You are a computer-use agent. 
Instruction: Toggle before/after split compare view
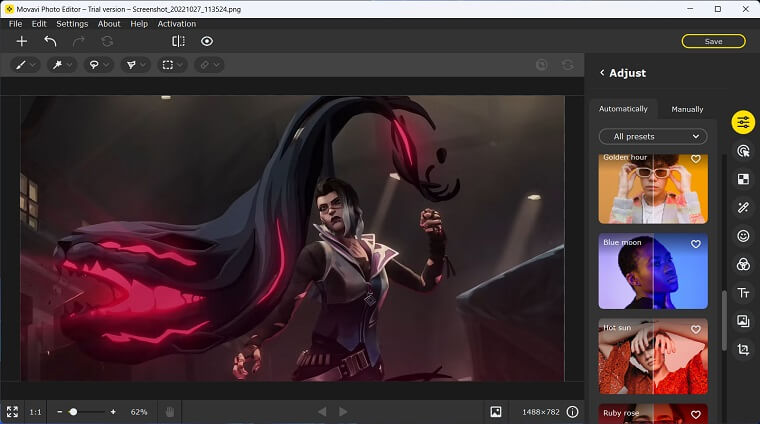(178, 41)
